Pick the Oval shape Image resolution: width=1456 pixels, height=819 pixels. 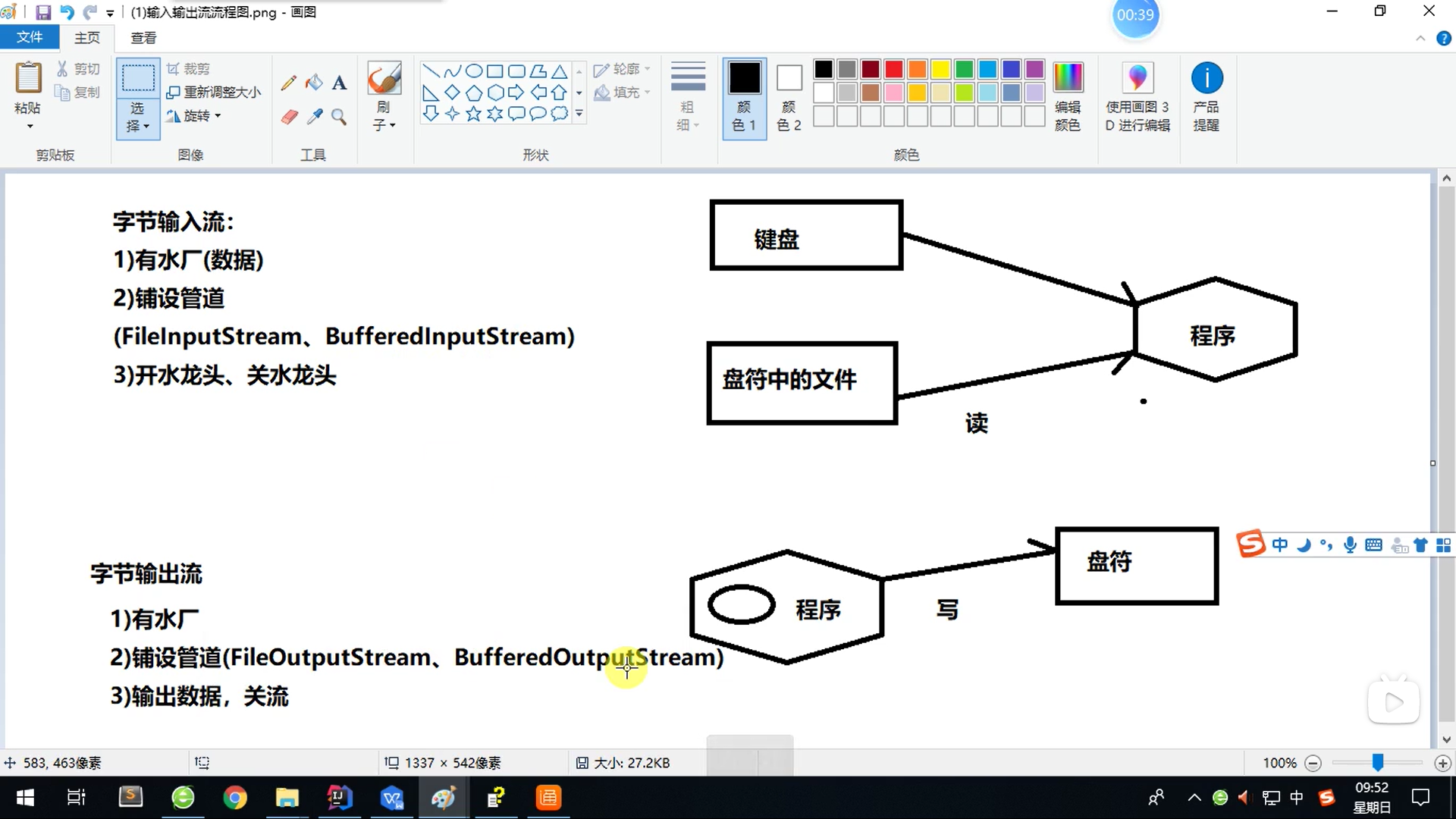point(474,71)
